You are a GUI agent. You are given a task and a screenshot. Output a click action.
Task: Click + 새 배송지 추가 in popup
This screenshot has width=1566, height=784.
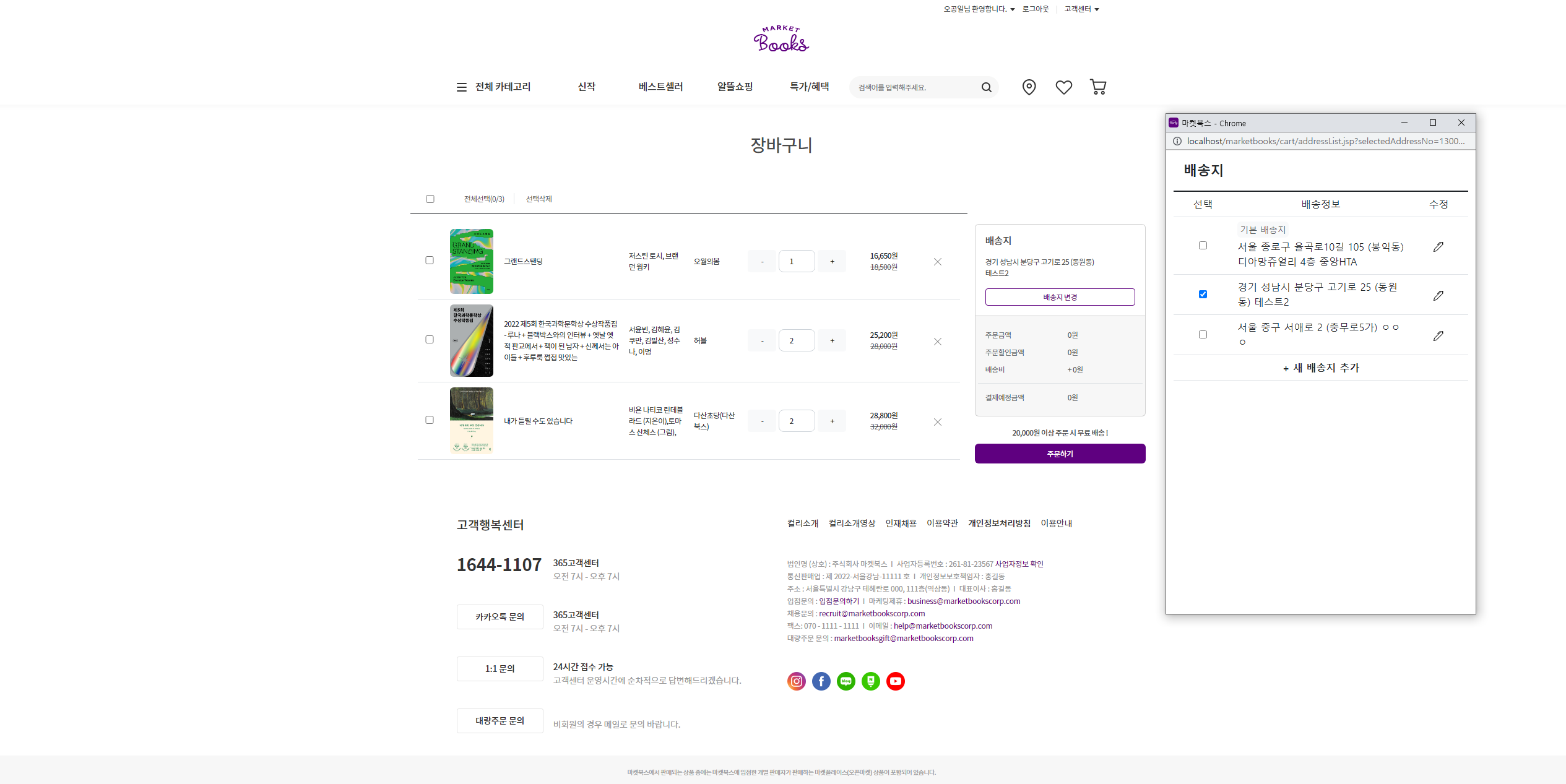(1320, 368)
